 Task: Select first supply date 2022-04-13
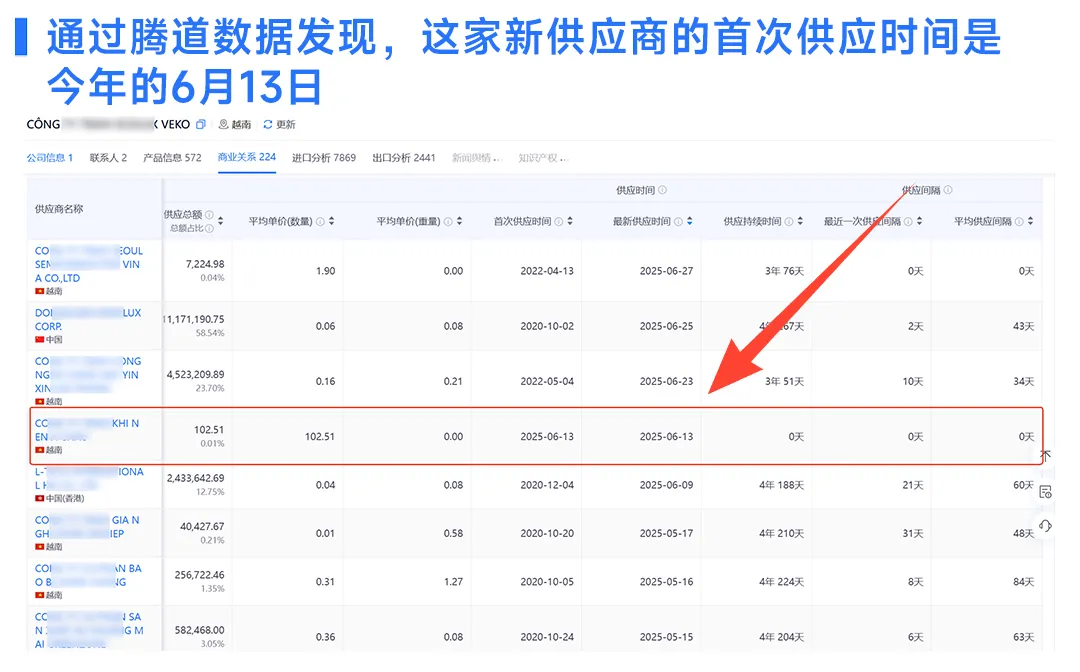pyautogui.click(x=547, y=271)
